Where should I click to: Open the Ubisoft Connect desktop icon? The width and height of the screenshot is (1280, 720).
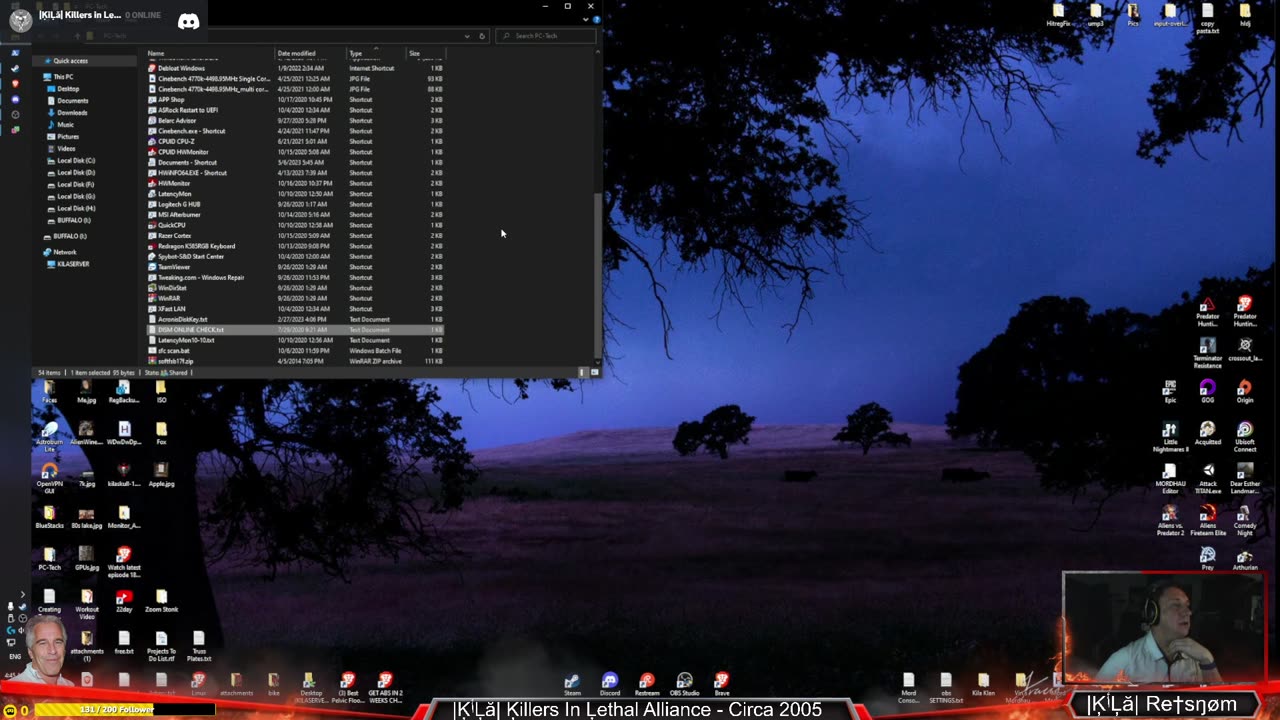click(x=1245, y=437)
